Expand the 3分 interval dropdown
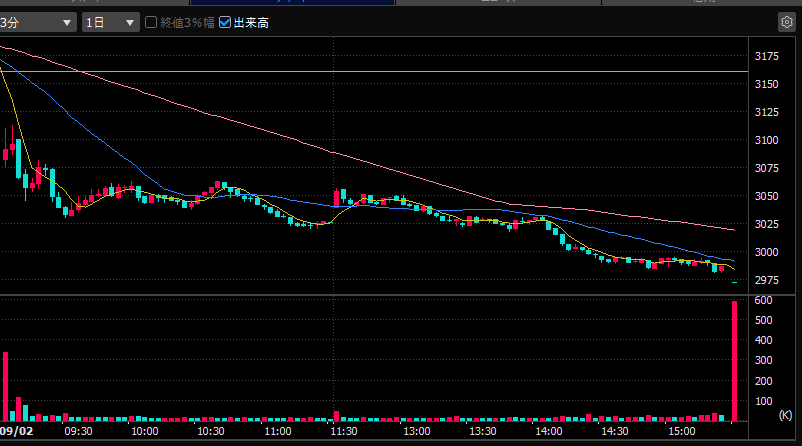The width and height of the screenshot is (802, 446). pos(38,23)
